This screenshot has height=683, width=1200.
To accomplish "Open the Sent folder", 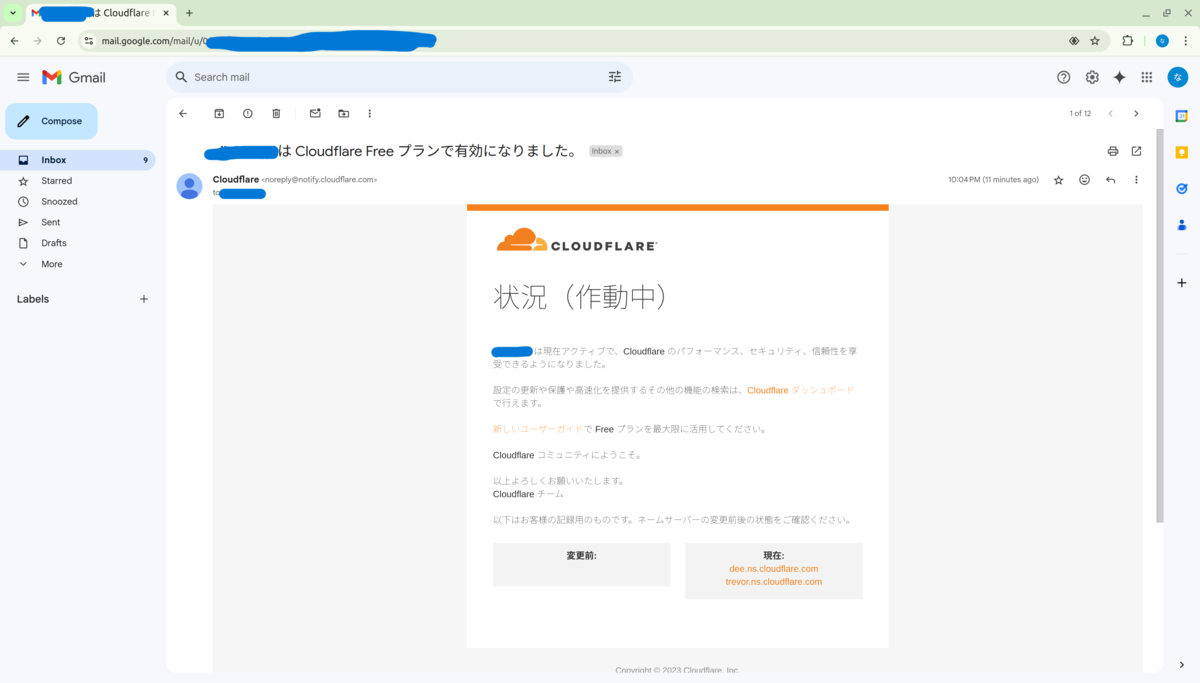I will tap(78, 222).
